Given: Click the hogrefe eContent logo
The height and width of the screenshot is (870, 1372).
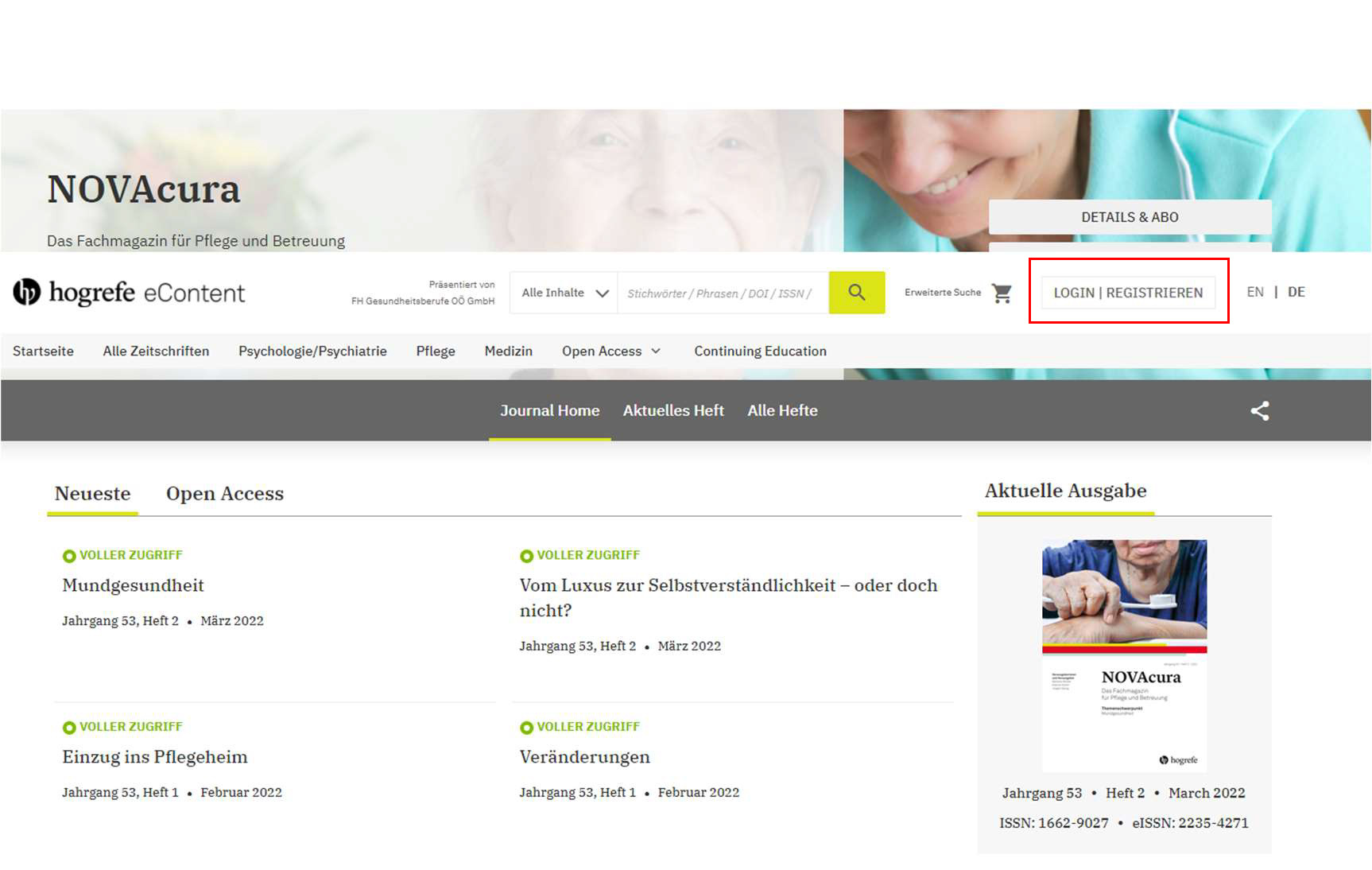Looking at the screenshot, I should pyautogui.click(x=129, y=293).
